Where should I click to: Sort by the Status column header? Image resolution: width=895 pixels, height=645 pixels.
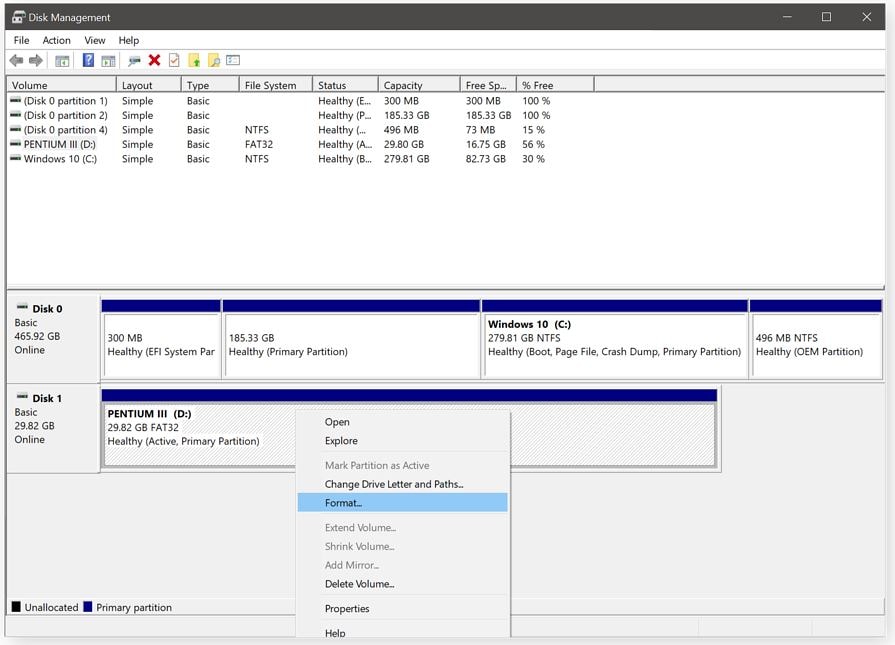point(345,85)
